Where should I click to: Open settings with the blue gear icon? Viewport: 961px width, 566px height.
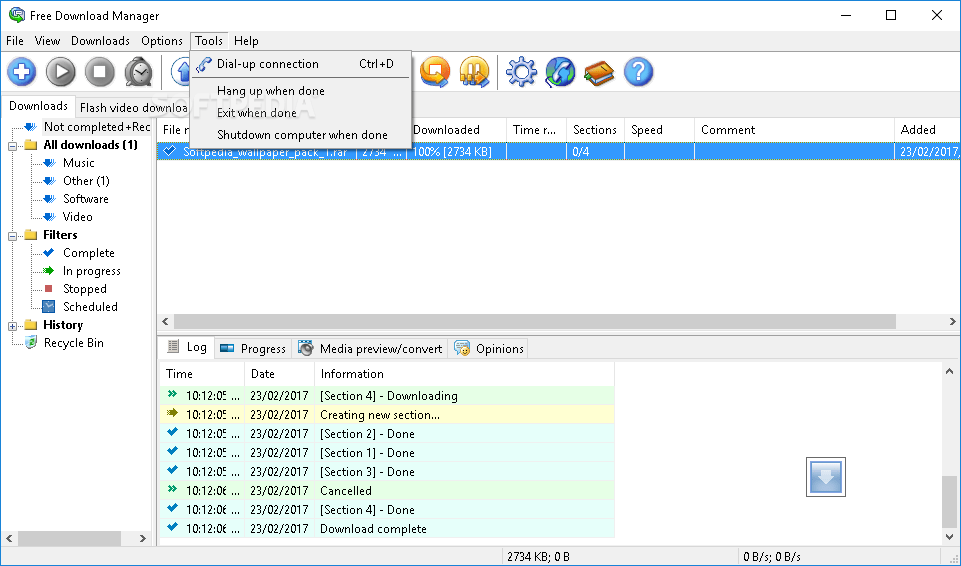[522, 72]
